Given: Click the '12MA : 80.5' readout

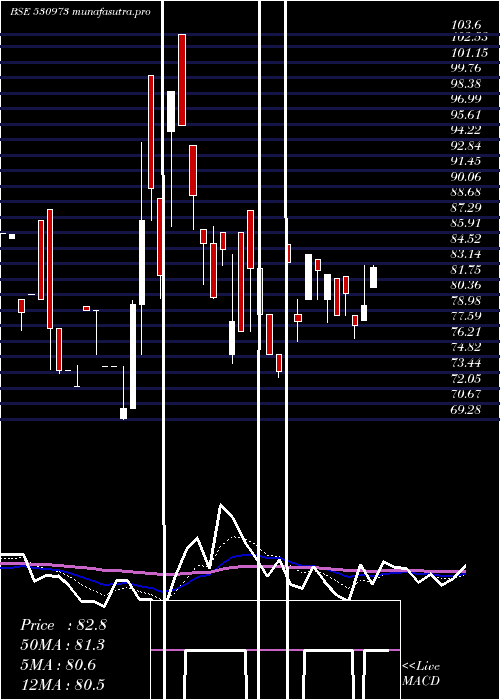Looking at the screenshot, I should [x=62, y=685].
